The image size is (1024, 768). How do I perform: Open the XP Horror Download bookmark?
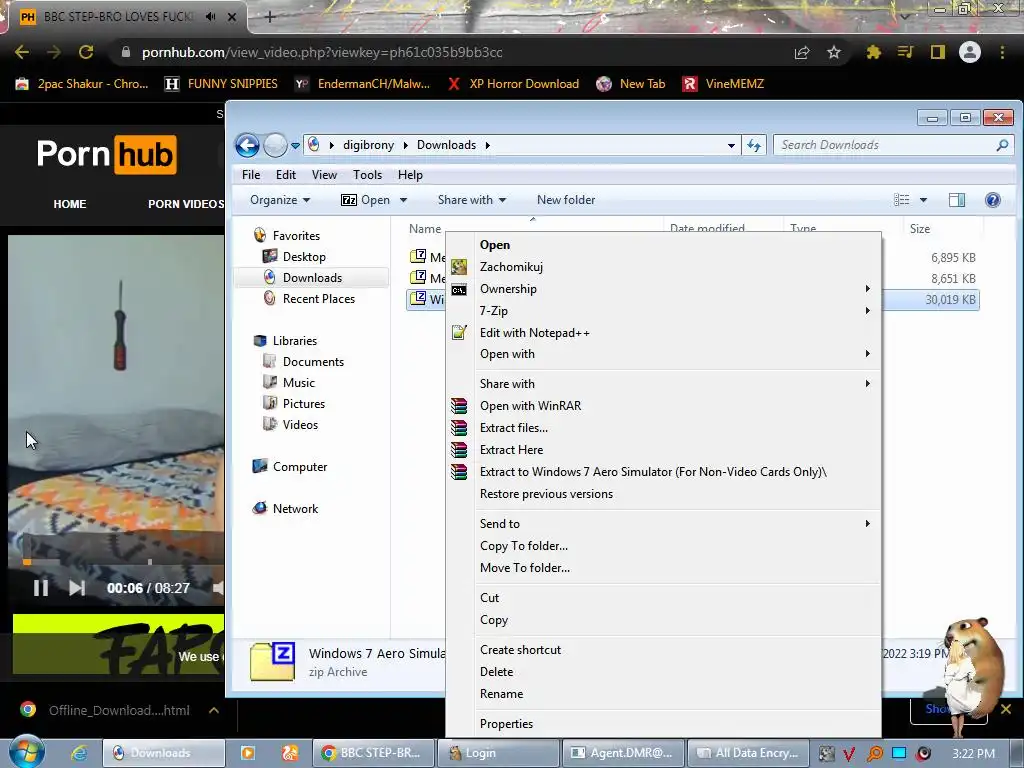(513, 84)
